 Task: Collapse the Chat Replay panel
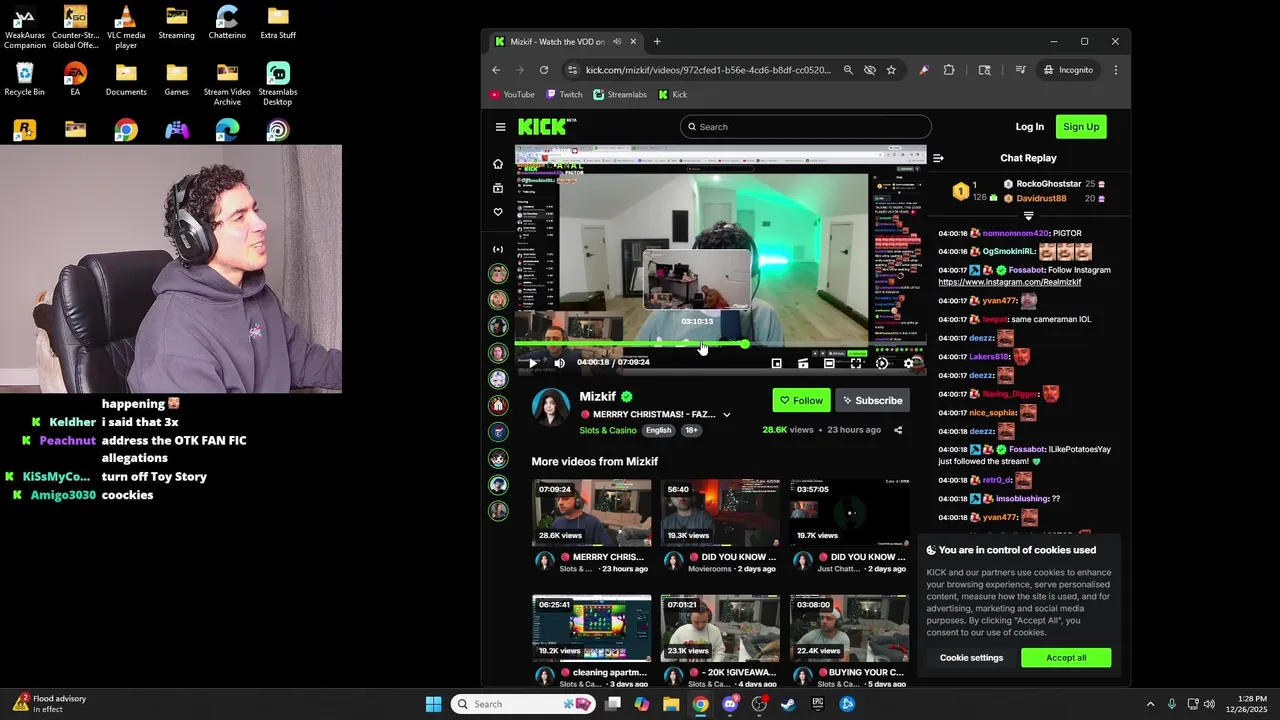click(938, 158)
